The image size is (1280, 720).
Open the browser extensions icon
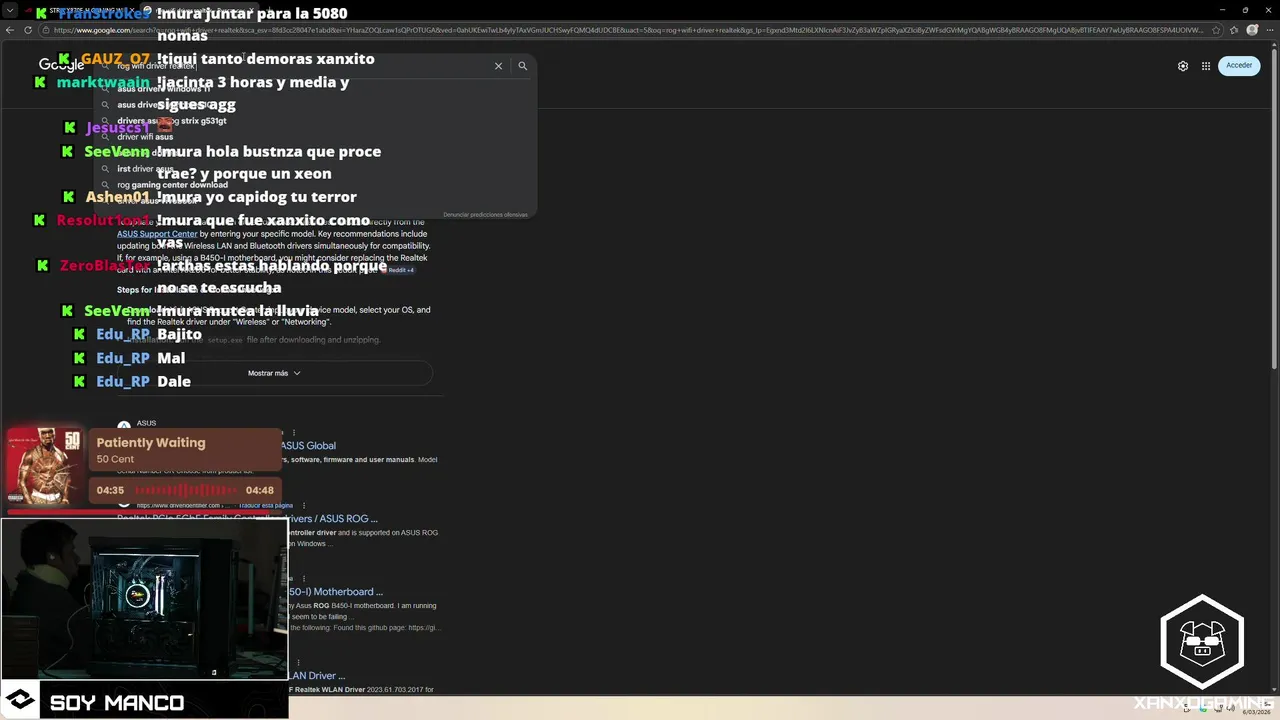(x=1234, y=30)
